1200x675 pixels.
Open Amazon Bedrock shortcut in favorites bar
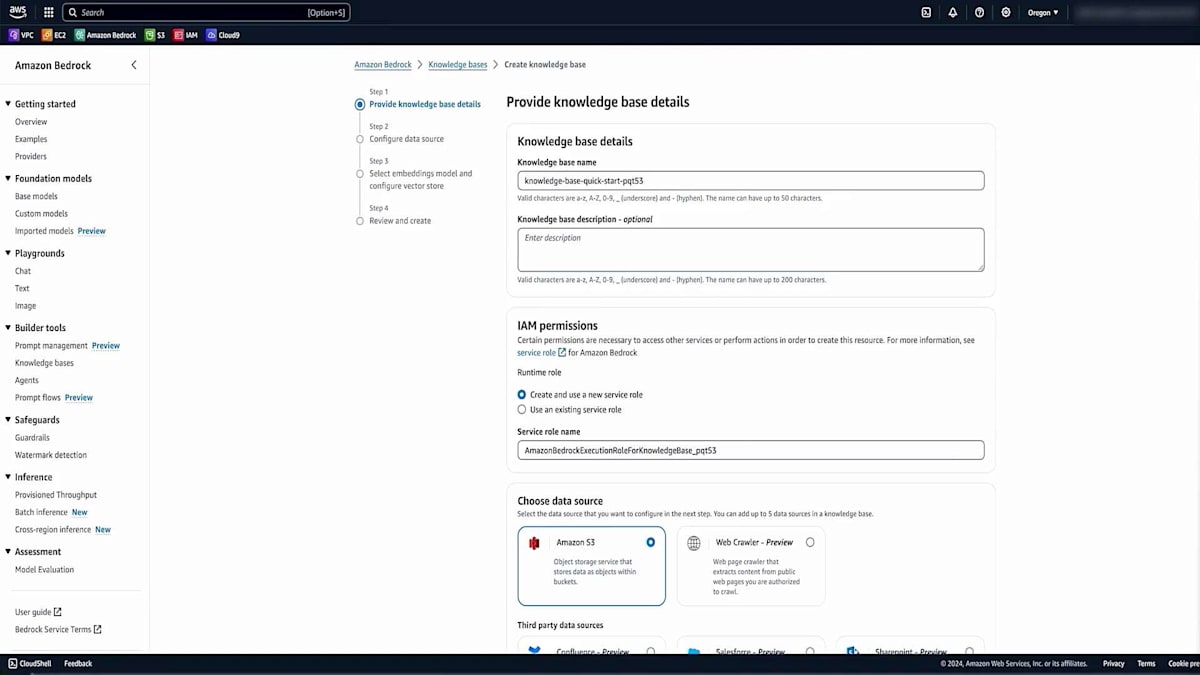coord(106,35)
